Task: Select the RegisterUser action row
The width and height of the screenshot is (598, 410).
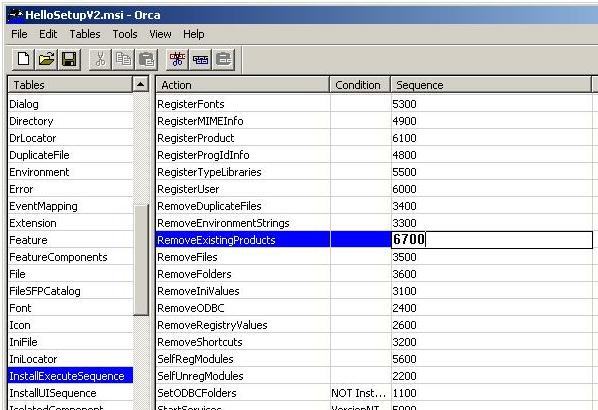Action: 374,189
